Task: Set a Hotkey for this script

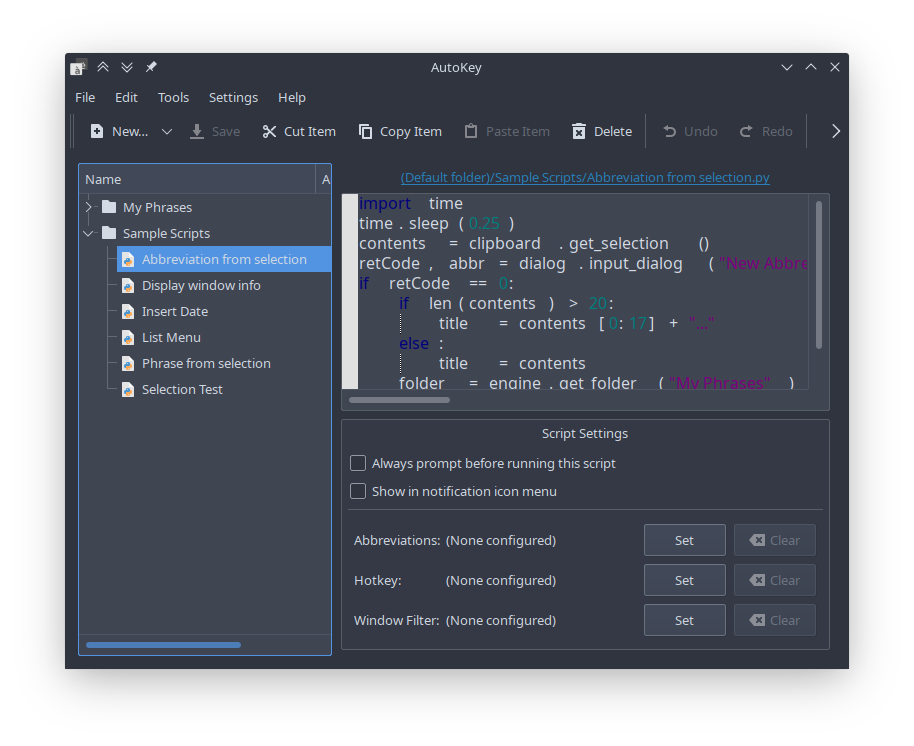Action: [x=684, y=580]
